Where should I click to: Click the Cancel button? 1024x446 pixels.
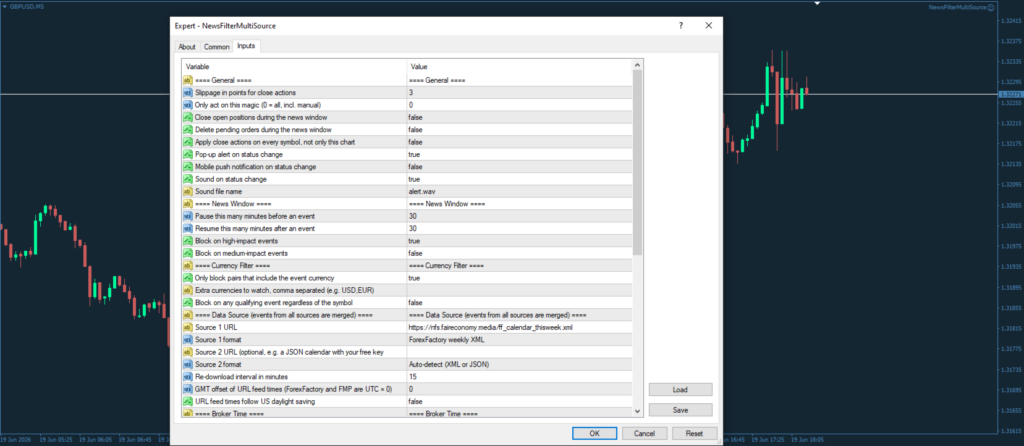coord(645,433)
